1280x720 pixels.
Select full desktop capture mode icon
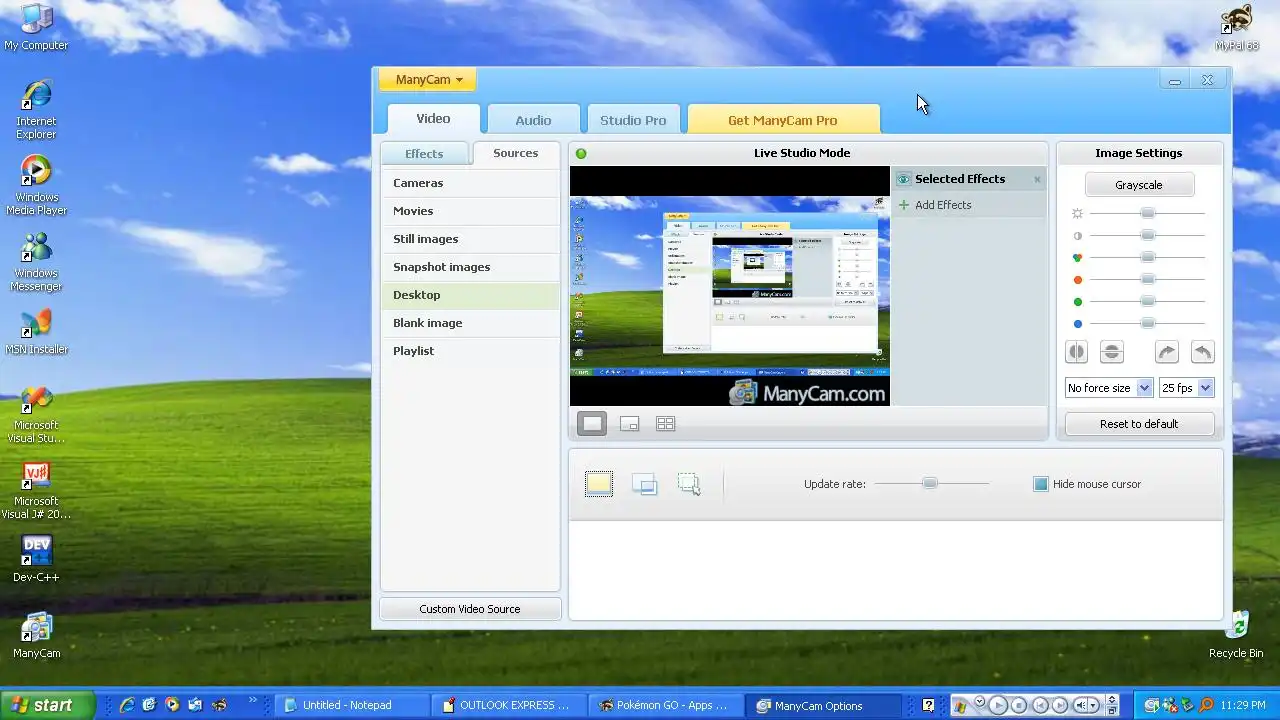[599, 484]
